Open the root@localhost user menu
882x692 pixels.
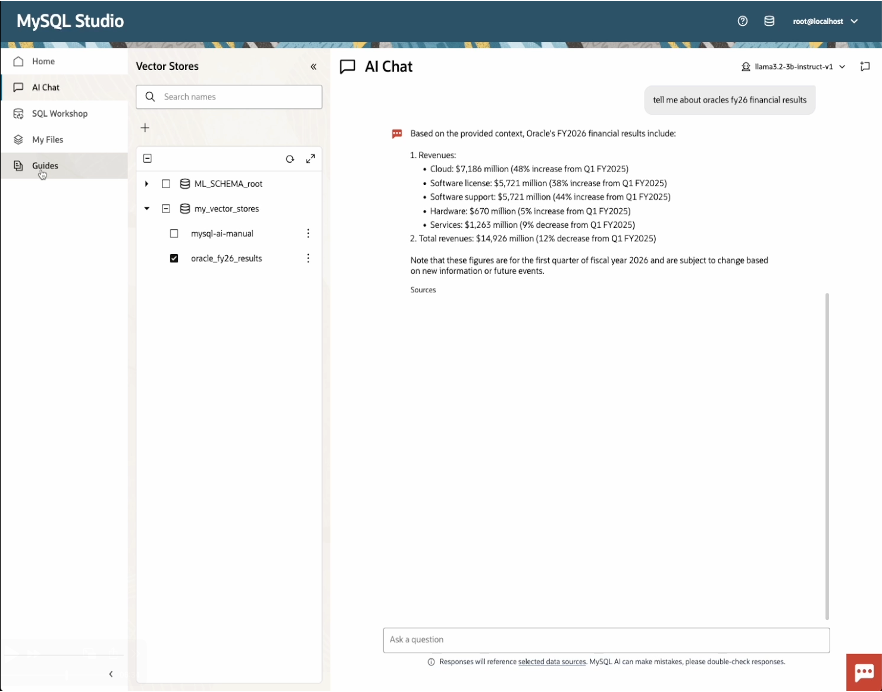[x=825, y=21]
